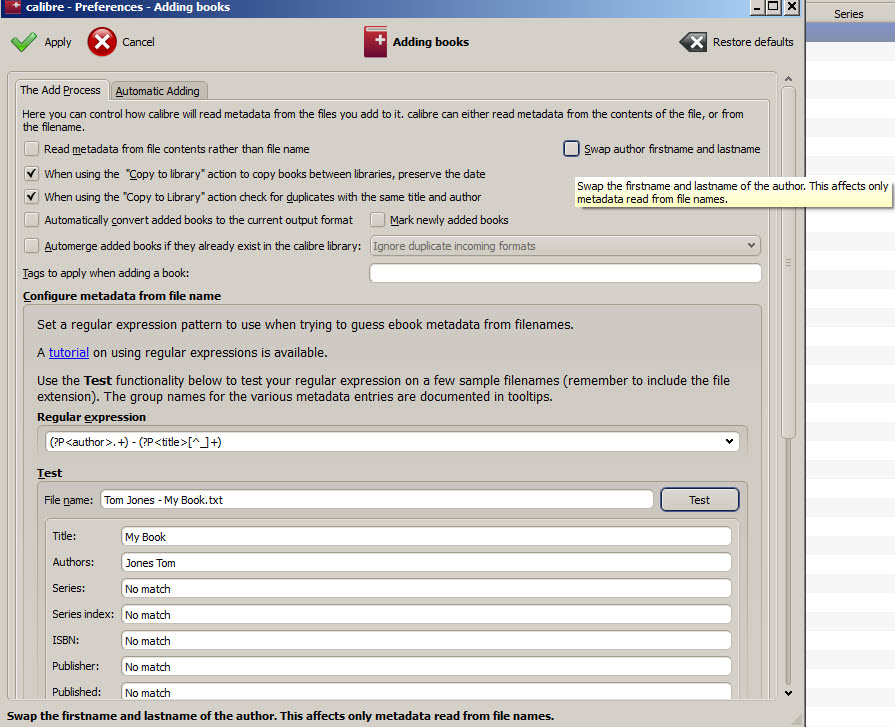Check Mark newly added books
Screen dimensions: 895x727
pos(377,220)
